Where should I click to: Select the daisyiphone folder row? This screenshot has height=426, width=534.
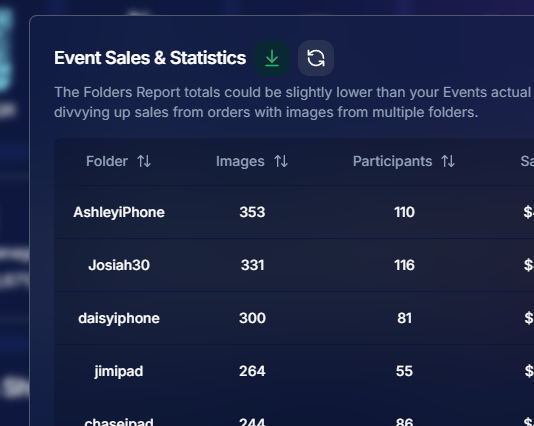pos(294,318)
